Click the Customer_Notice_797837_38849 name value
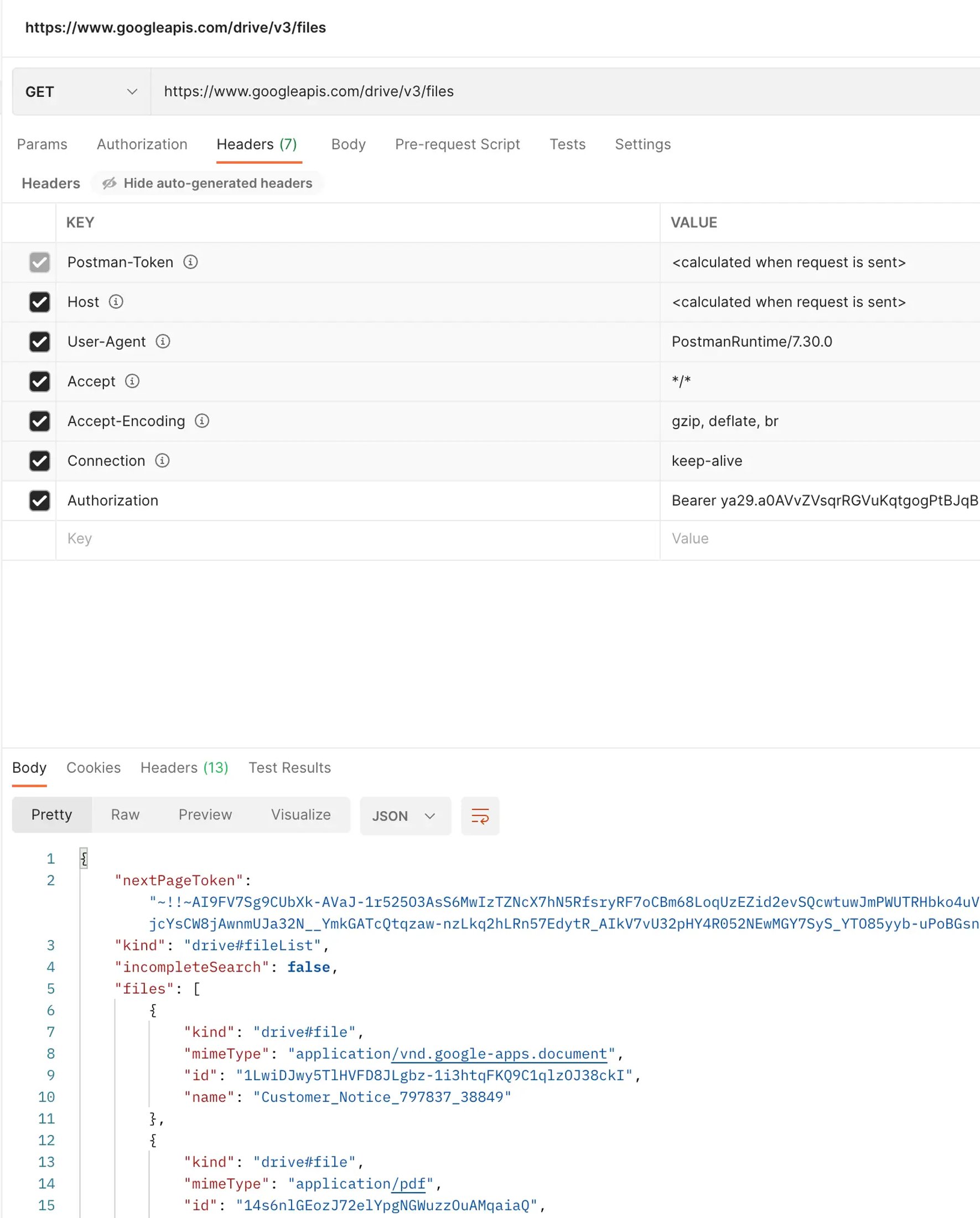 (382, 1097)
